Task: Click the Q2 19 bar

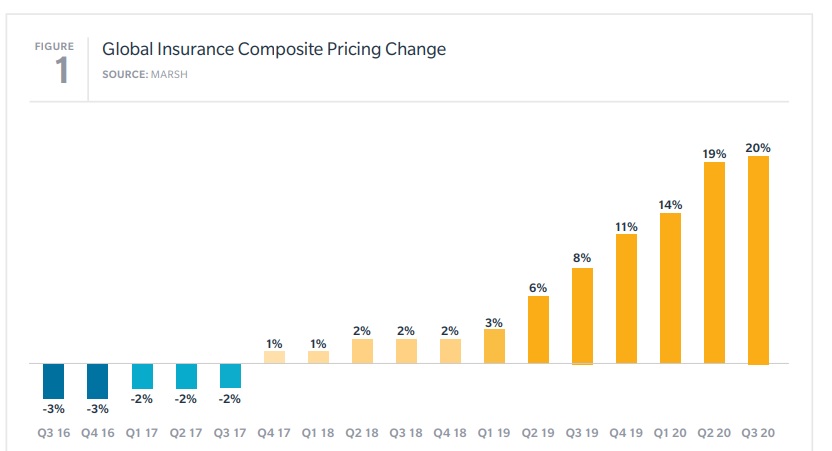Action: coord(538,329)
